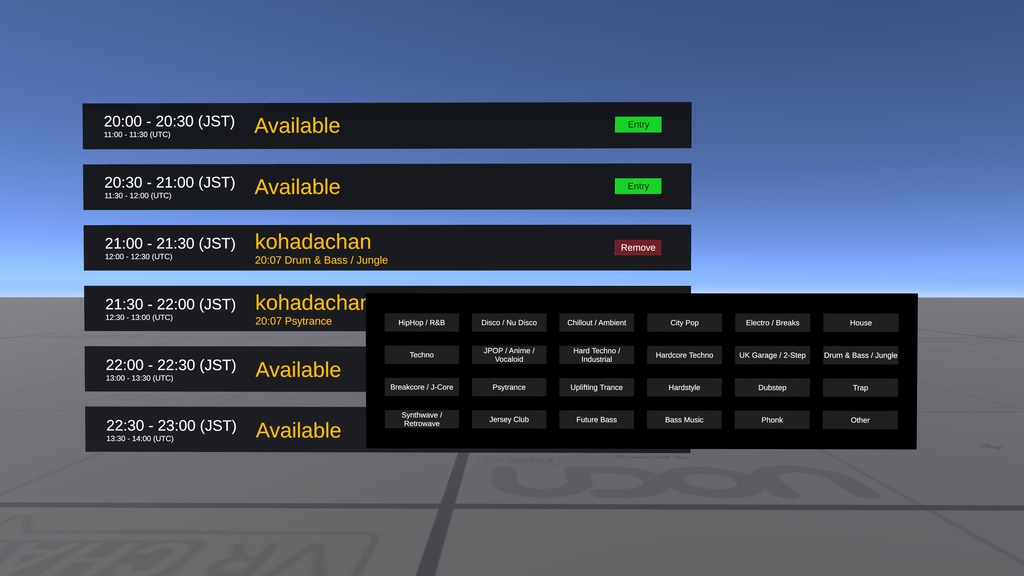
Task: Select JPOP / Anime / Vocaloid genre
Action: point(508,355)
